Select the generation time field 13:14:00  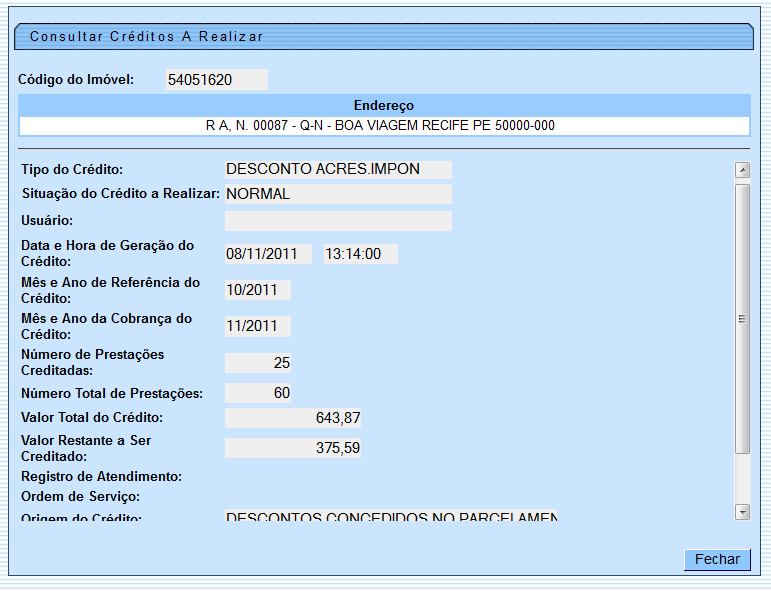coord(360,254)
